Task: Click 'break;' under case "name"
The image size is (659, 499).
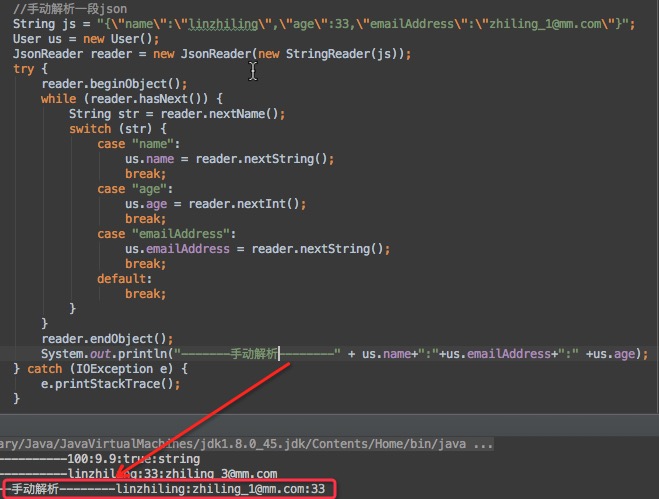Action: point(145,174)
